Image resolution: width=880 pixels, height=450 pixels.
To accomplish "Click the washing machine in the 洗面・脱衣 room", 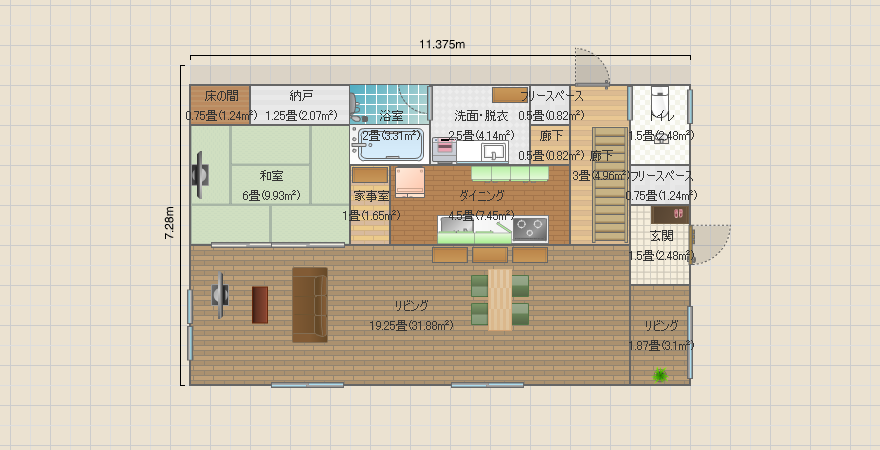I will pos(443,150).
